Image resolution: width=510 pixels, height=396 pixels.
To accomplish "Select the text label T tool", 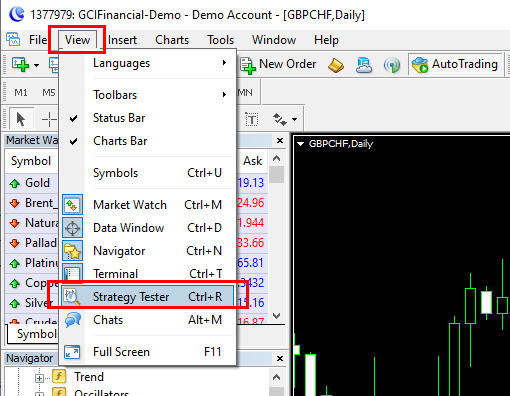I will (x=252, y=119).
